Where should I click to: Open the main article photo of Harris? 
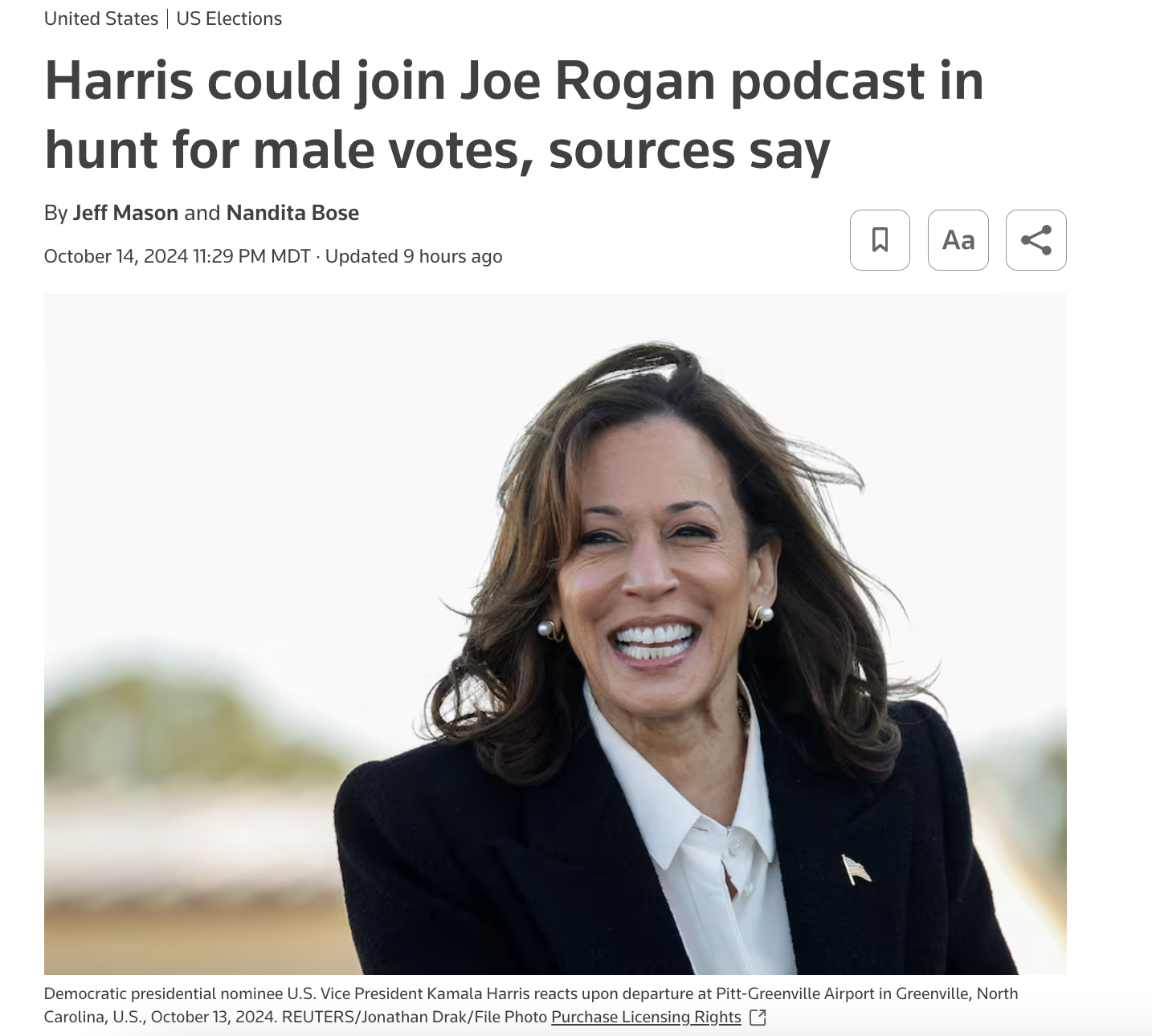pyautogui.click(x=555, y=634)
